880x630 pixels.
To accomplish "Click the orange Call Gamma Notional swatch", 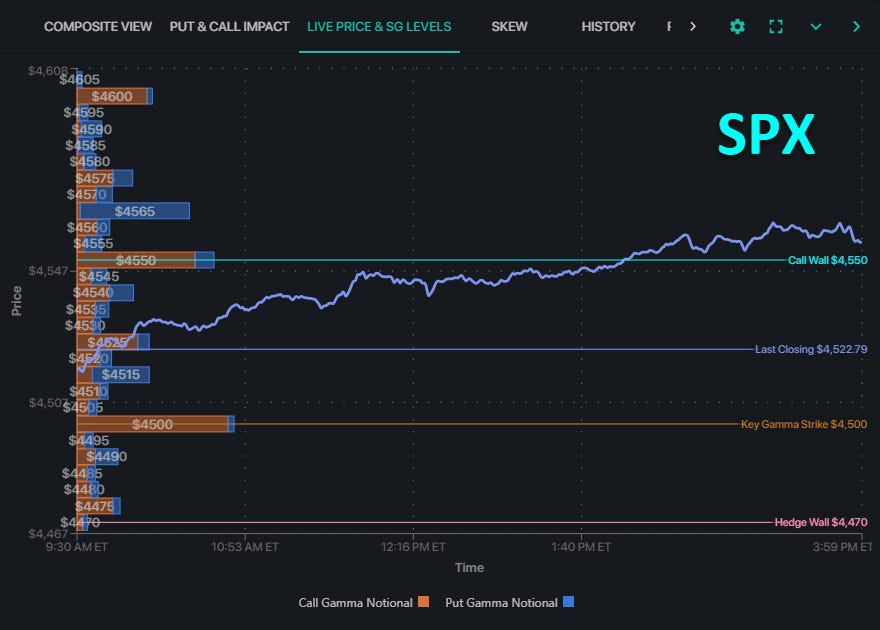I will click(424, 602).
